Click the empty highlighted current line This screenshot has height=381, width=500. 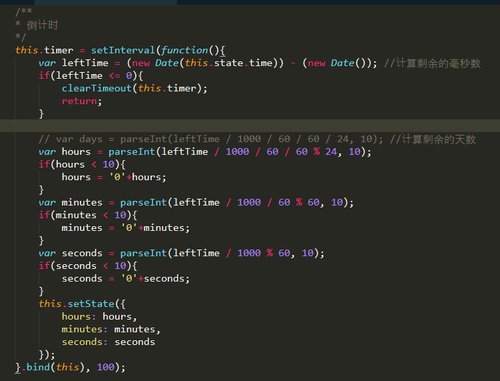click(x=250, y=126)
